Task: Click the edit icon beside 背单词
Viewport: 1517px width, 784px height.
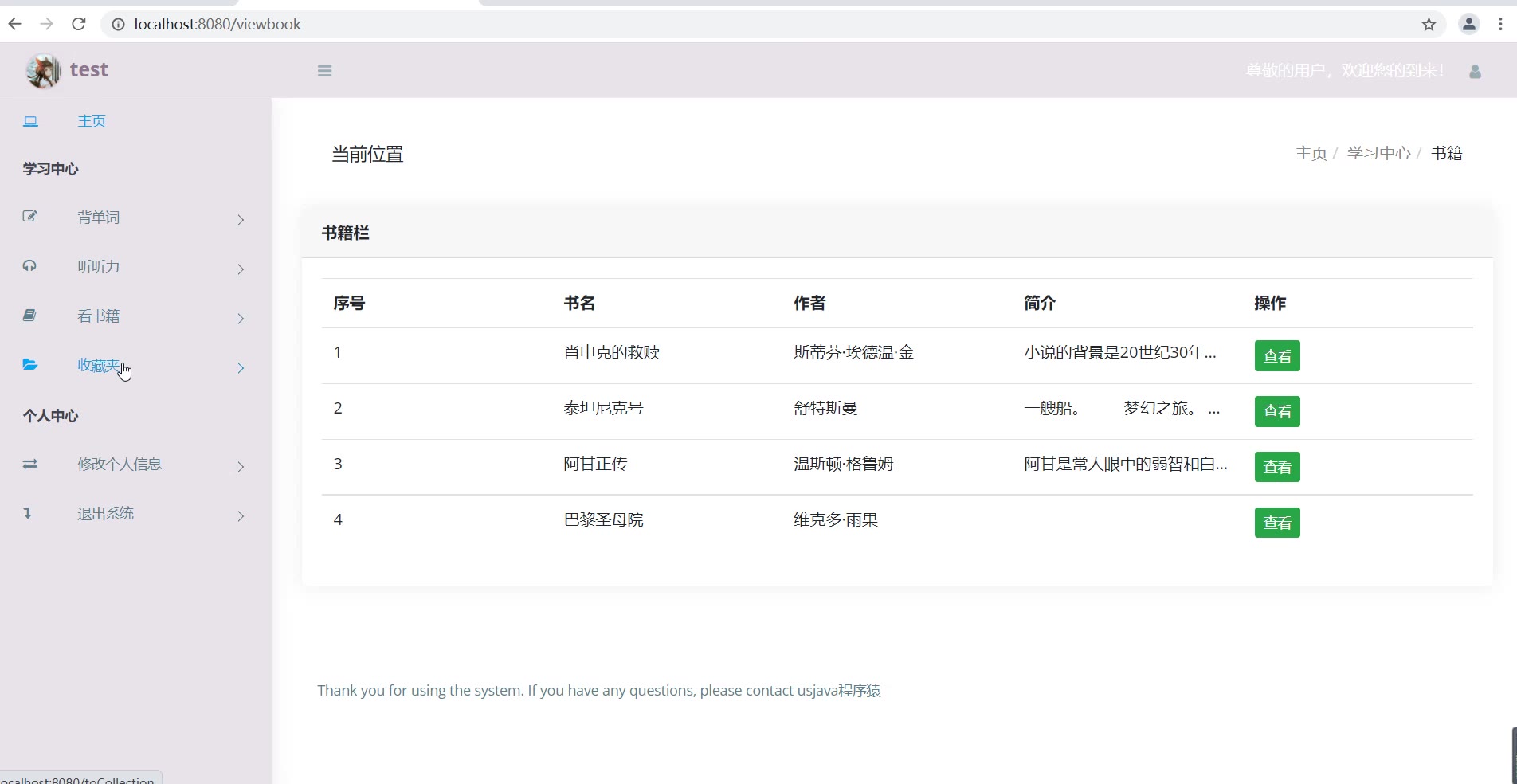Action: click(29, 217)
